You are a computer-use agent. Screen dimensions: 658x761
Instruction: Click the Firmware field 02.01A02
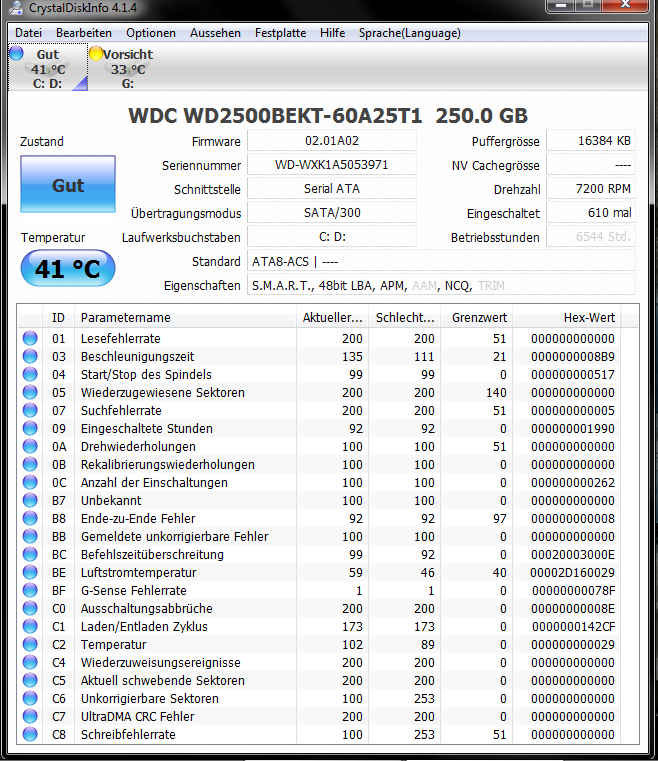coord(332,141)
